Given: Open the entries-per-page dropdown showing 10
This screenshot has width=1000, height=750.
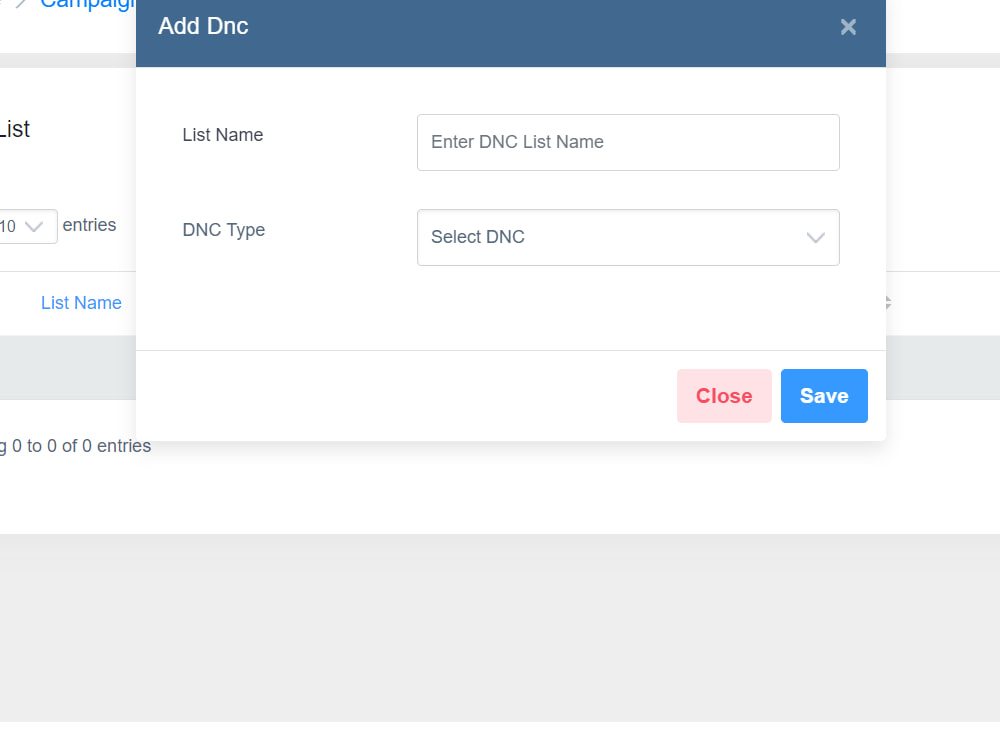Looking at the screenshot, I should (x=25, y=226).
